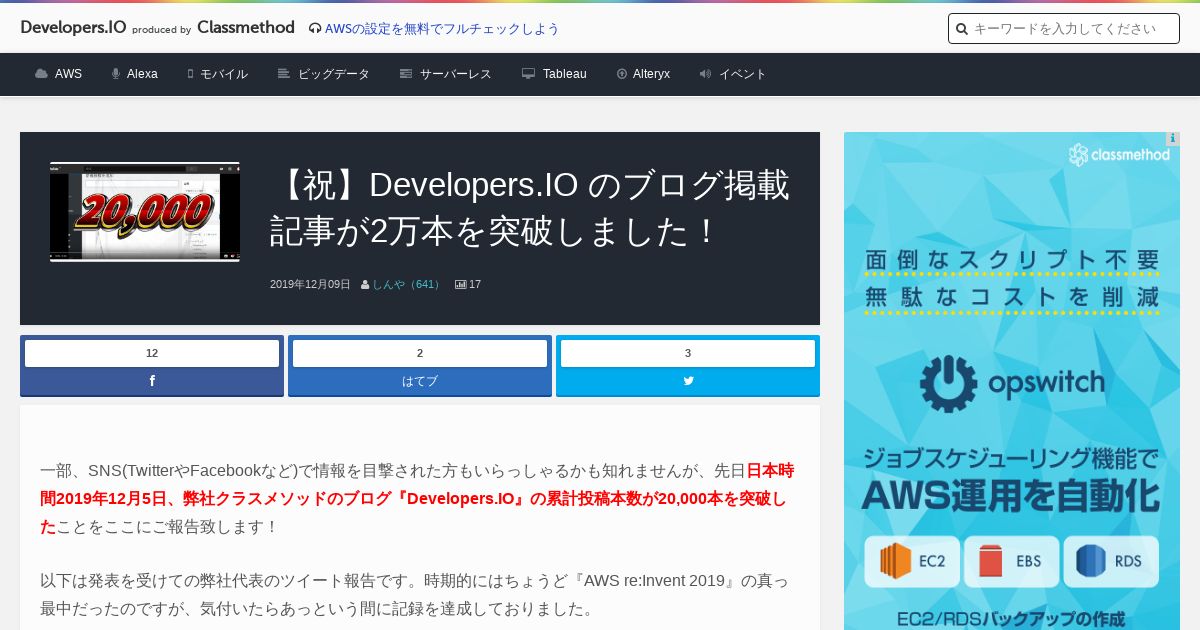Click the Developers.IO site logo

(x=73, y=27)
